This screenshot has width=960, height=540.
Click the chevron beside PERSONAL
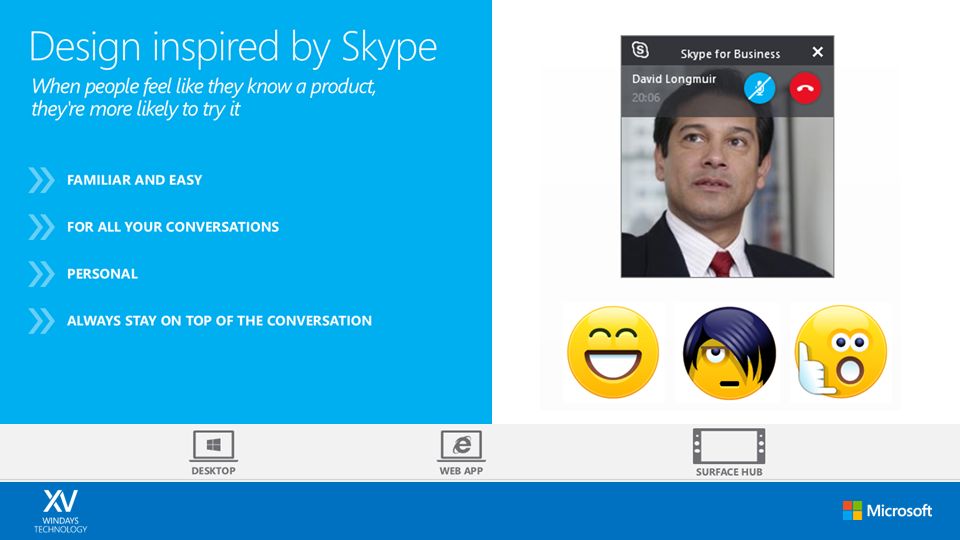click(x=42, y=274)
